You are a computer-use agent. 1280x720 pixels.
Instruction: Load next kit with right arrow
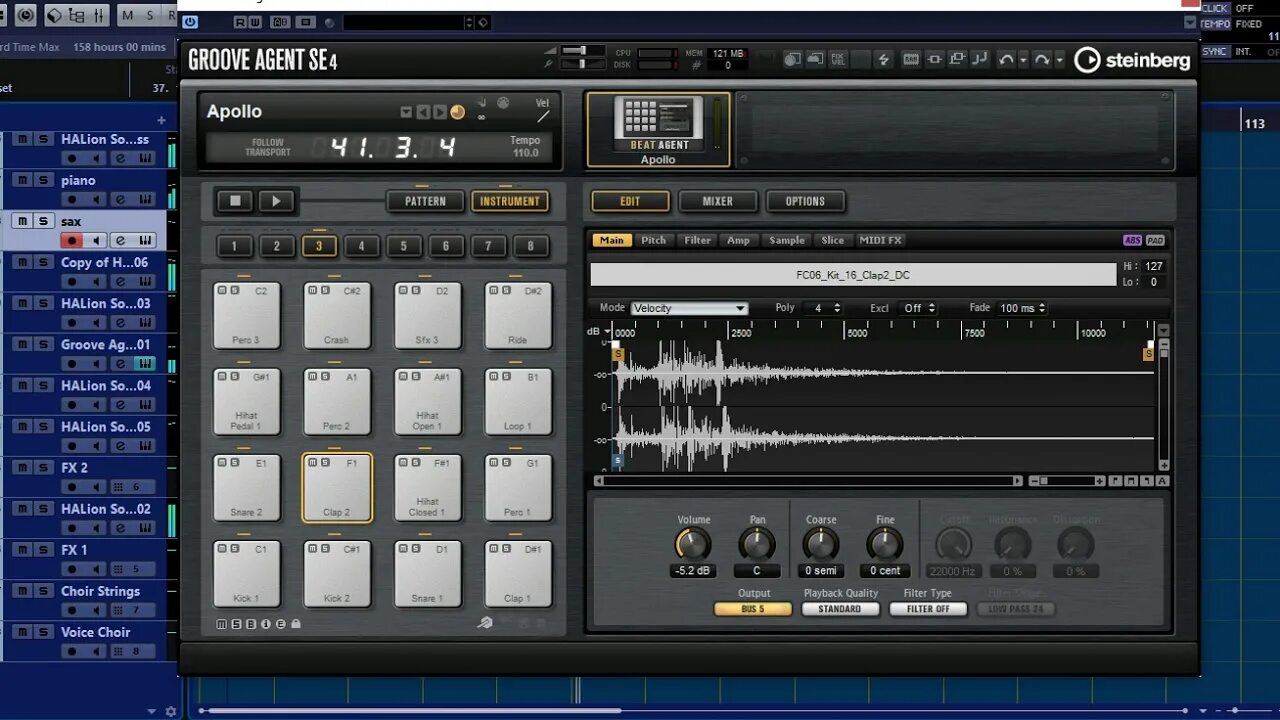point(438,112)
